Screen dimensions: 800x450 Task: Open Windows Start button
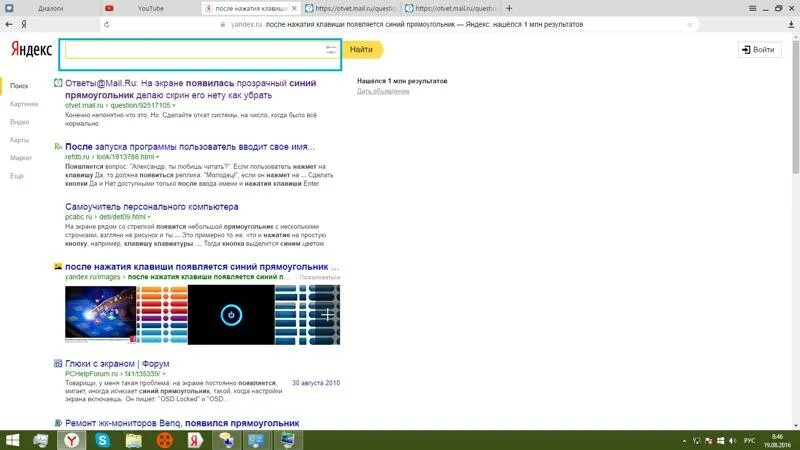click(x=12, y=440)
